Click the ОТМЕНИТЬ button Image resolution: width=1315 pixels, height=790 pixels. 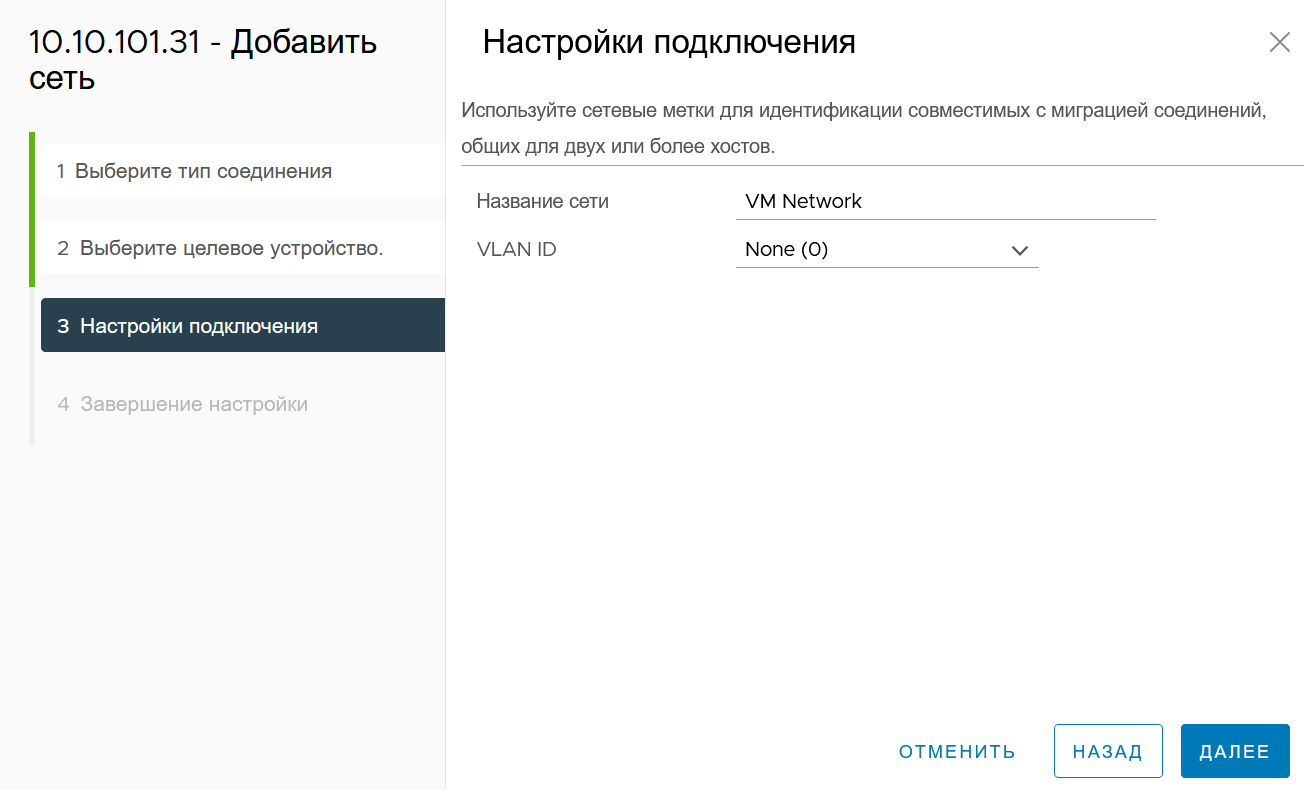click(x=957, y=752)
